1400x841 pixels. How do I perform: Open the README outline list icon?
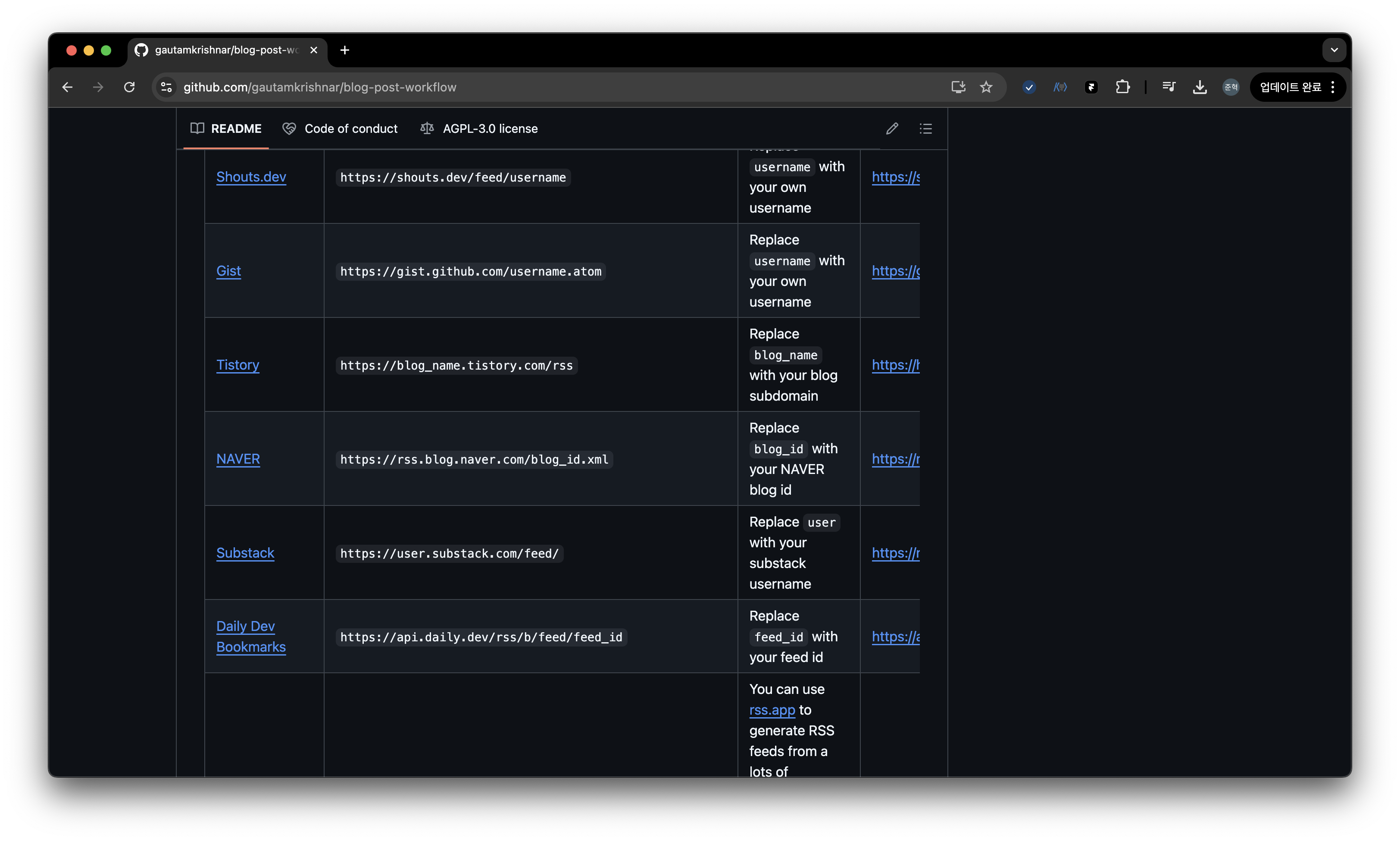925,129
